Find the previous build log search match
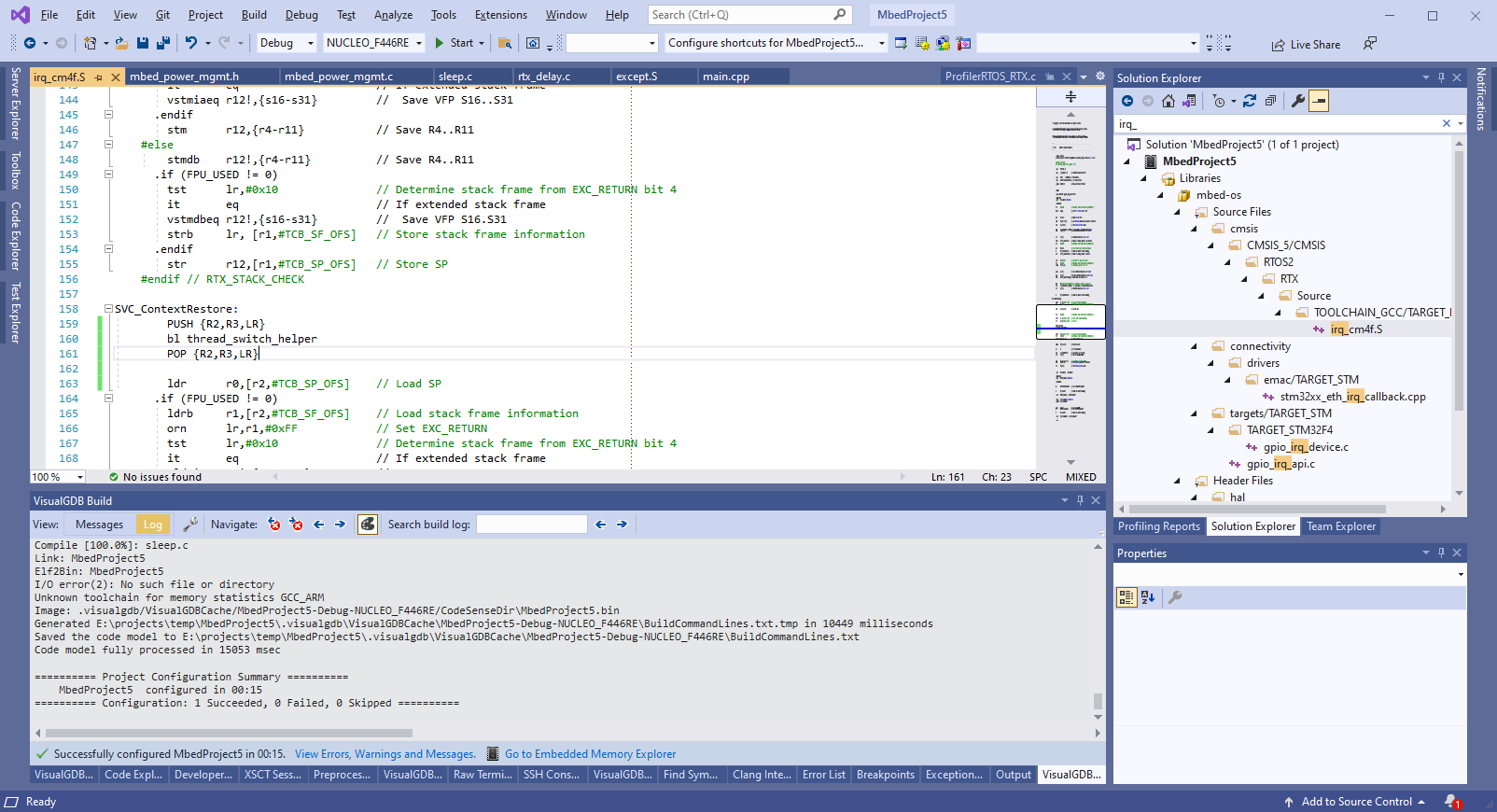This screenshot has height=812, width=1497. (x=600, y=525)
